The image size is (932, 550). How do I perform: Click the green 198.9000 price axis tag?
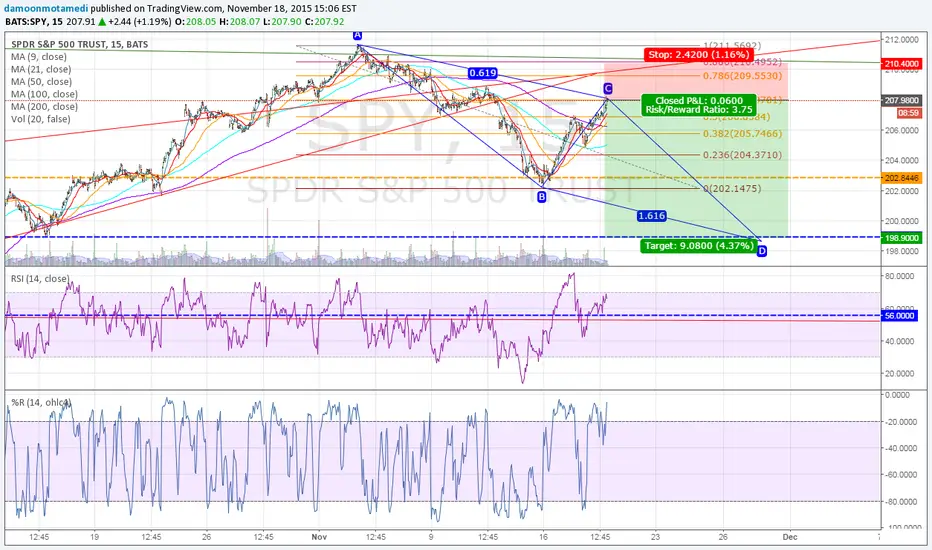tap(902, 238)
